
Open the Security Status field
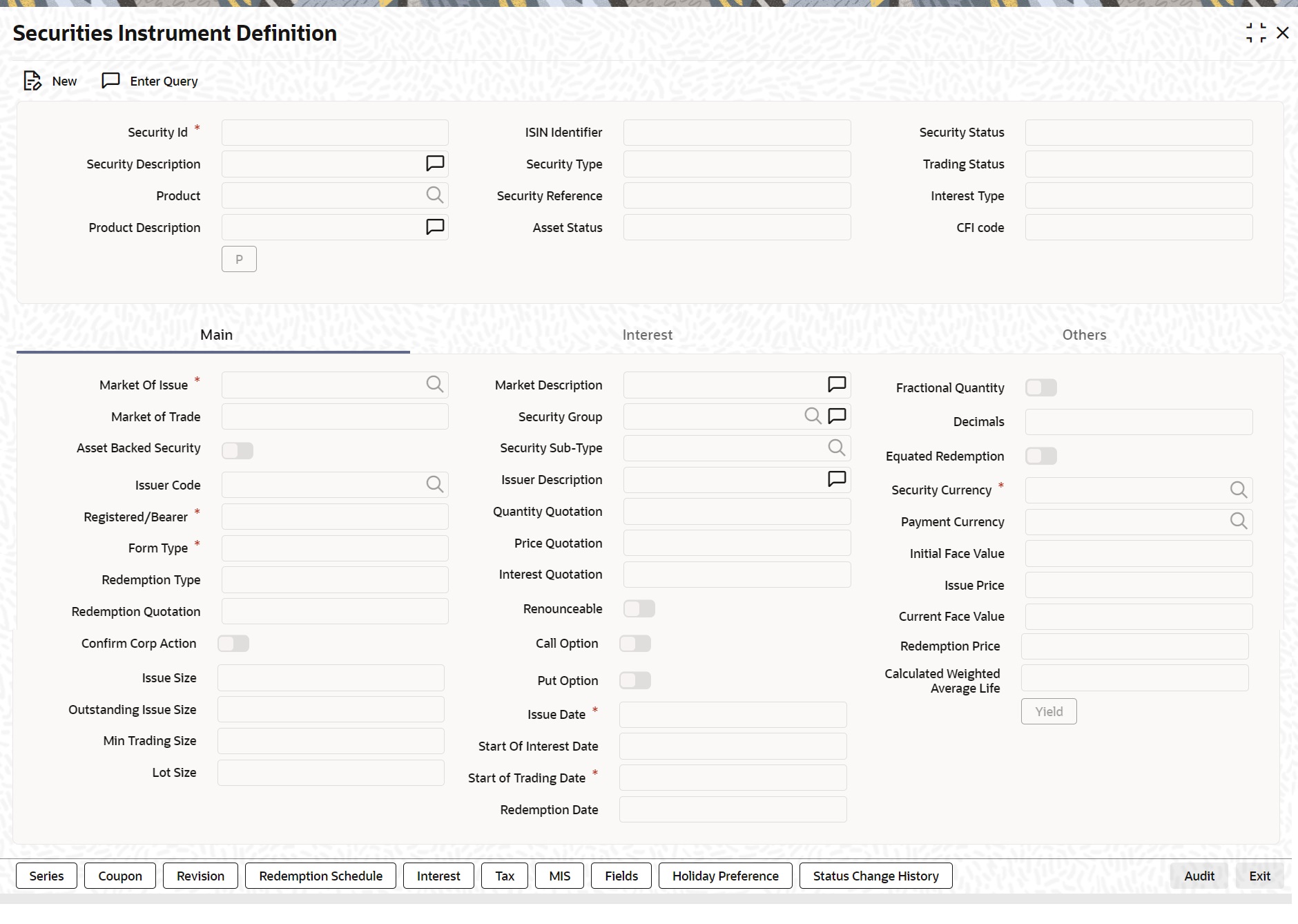tap(1139, 133)
